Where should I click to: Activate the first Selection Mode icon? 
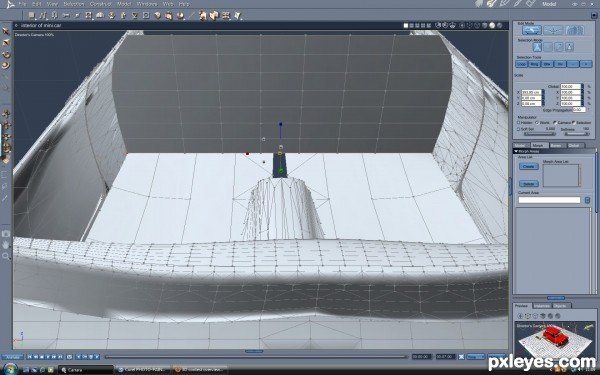tap(537, 47)
